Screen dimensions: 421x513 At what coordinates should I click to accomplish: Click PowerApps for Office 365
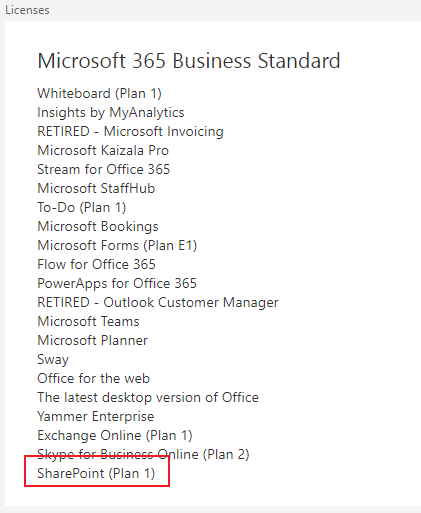(x=117, y=283)
